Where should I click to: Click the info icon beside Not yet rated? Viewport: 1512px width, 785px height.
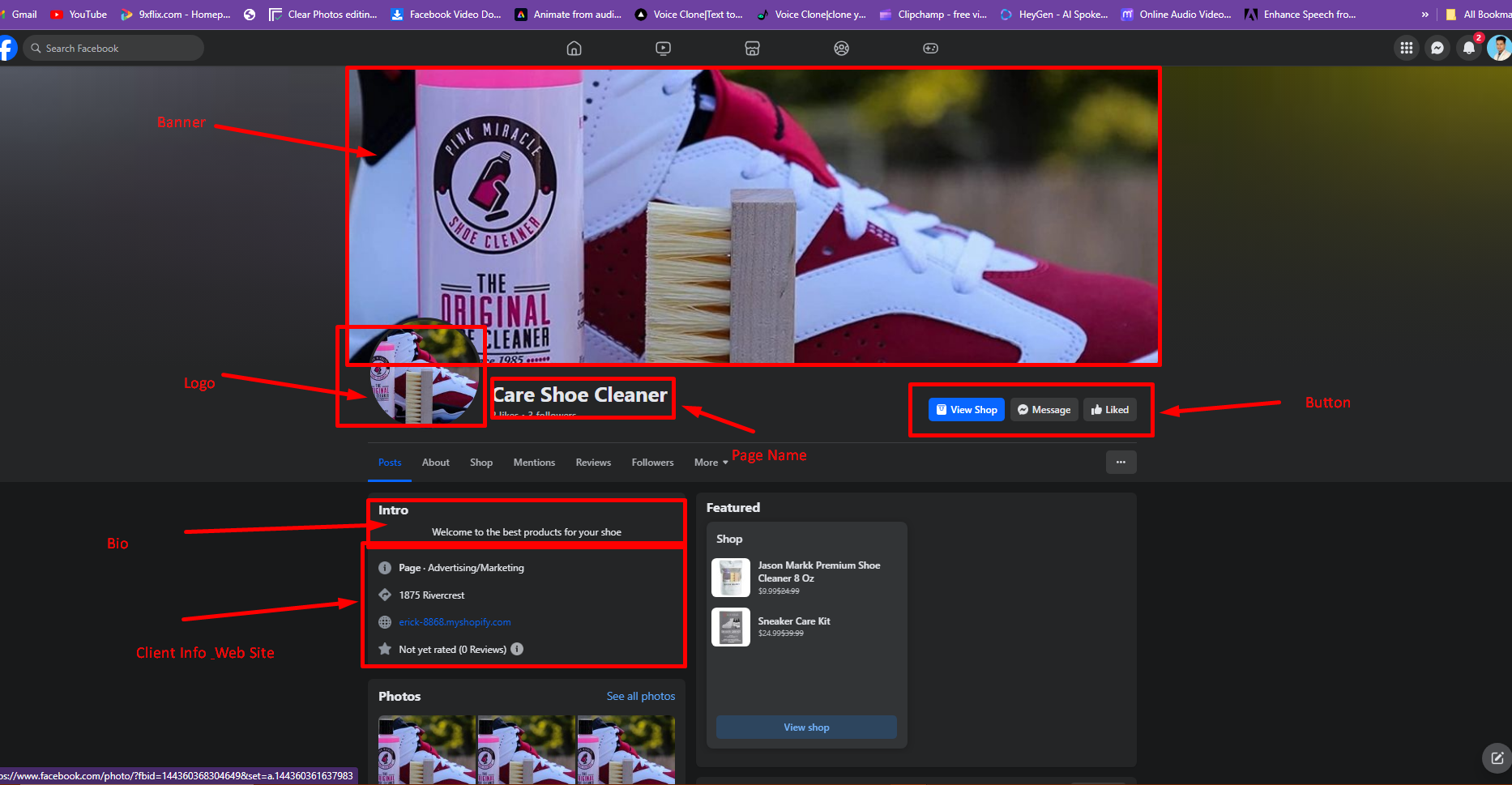(517, 649)
